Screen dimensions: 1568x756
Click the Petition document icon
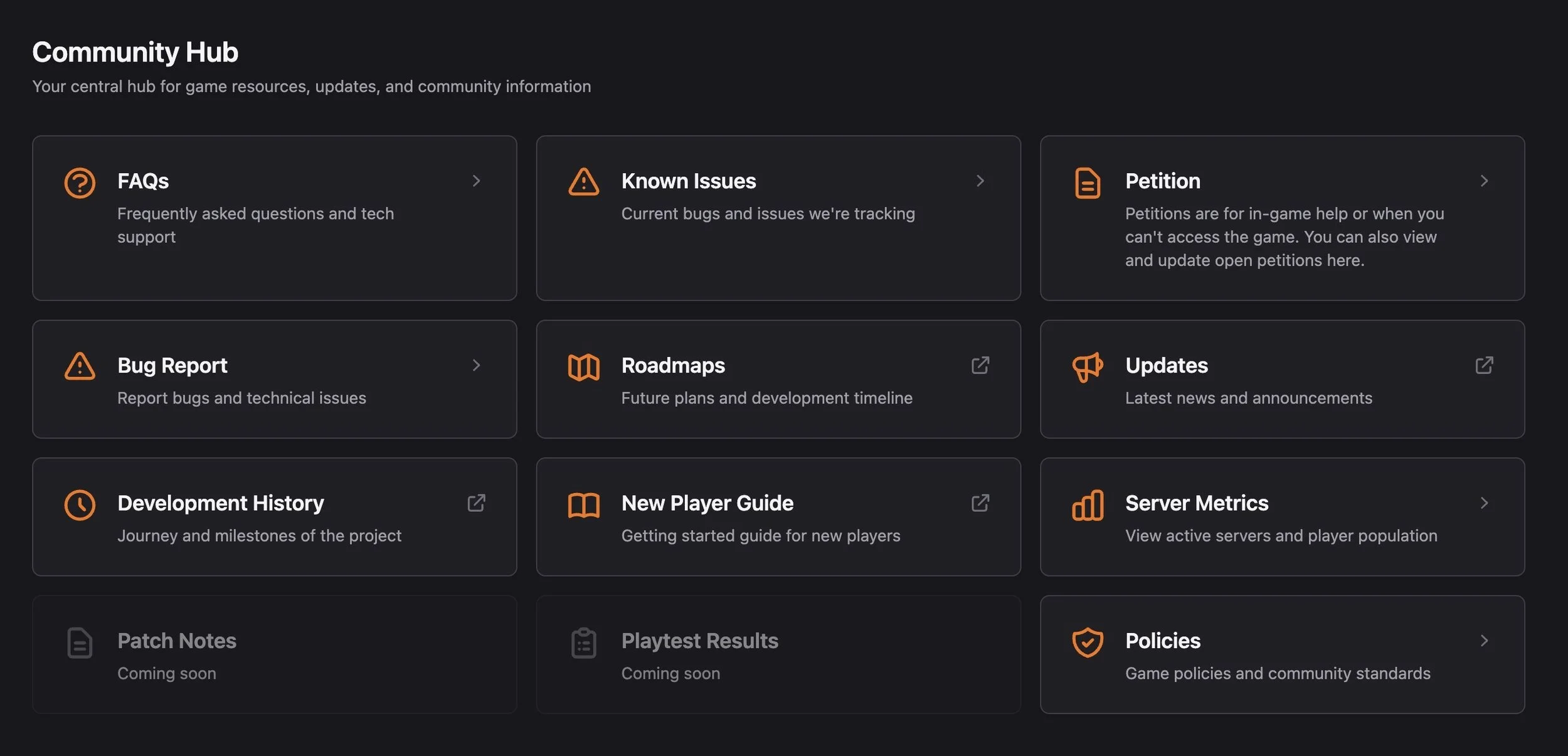point(1088,183)
